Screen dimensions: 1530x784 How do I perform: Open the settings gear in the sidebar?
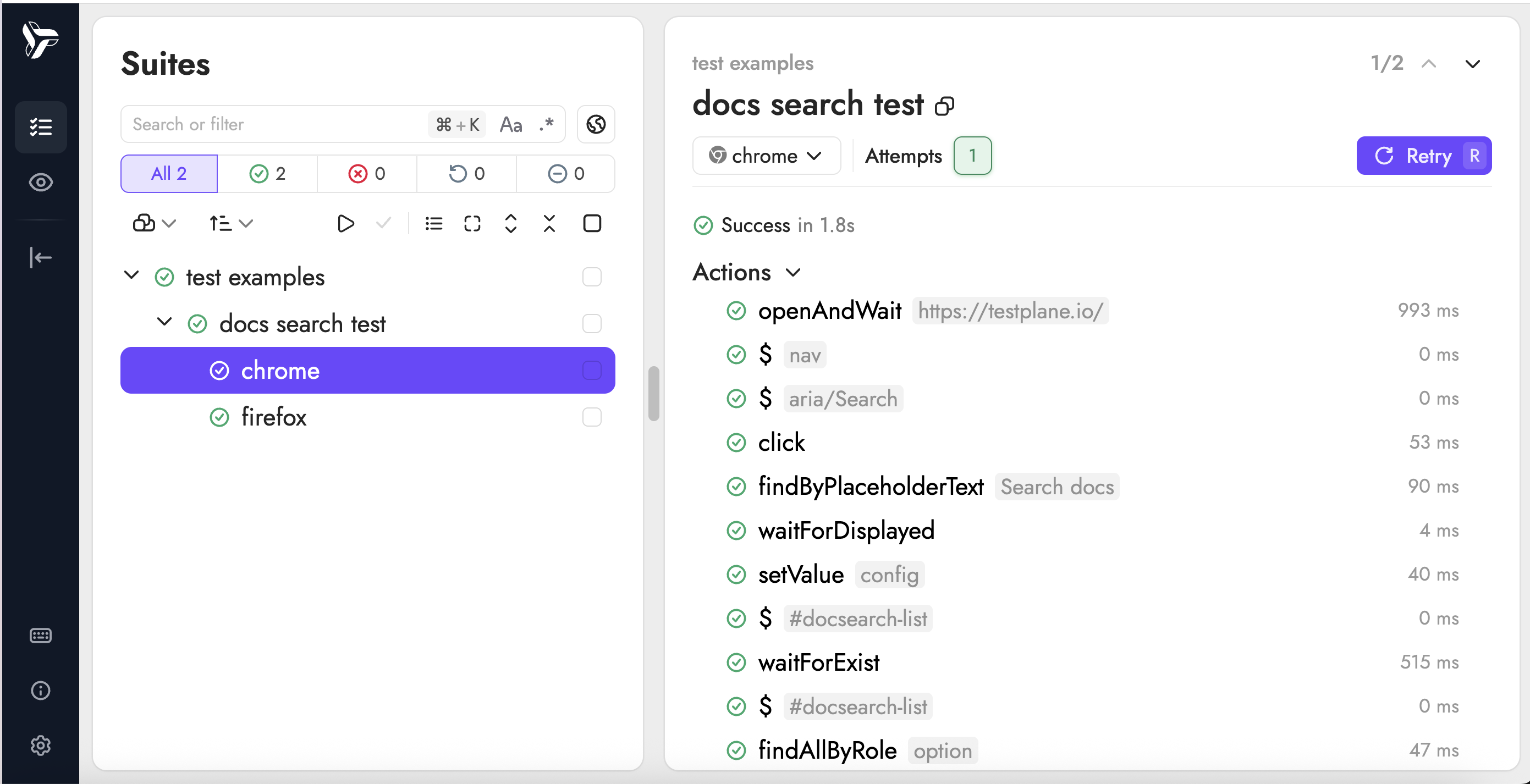pos(40,746)
